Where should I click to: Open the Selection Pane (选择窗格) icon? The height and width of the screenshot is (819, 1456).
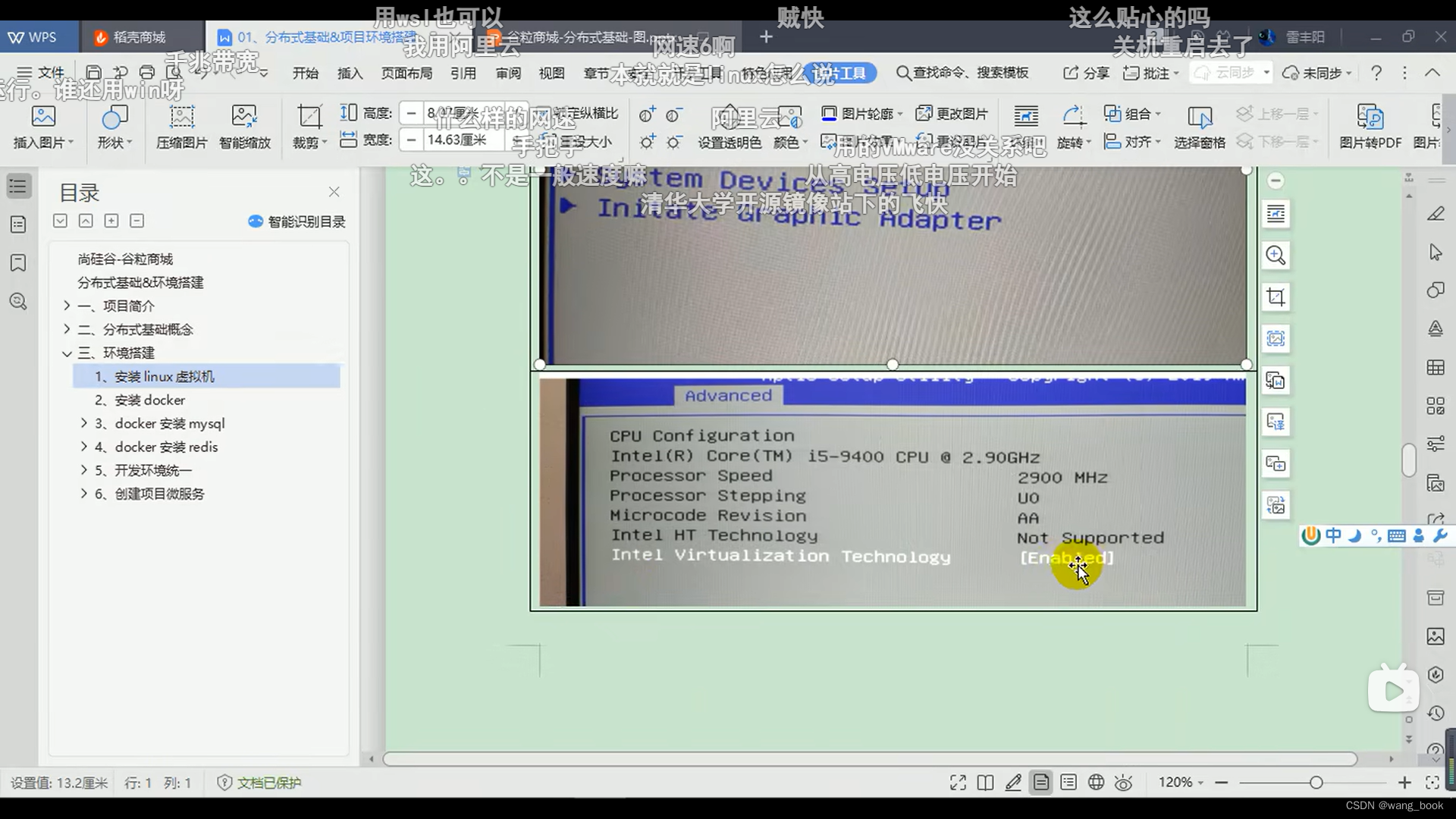[1199, 117]
